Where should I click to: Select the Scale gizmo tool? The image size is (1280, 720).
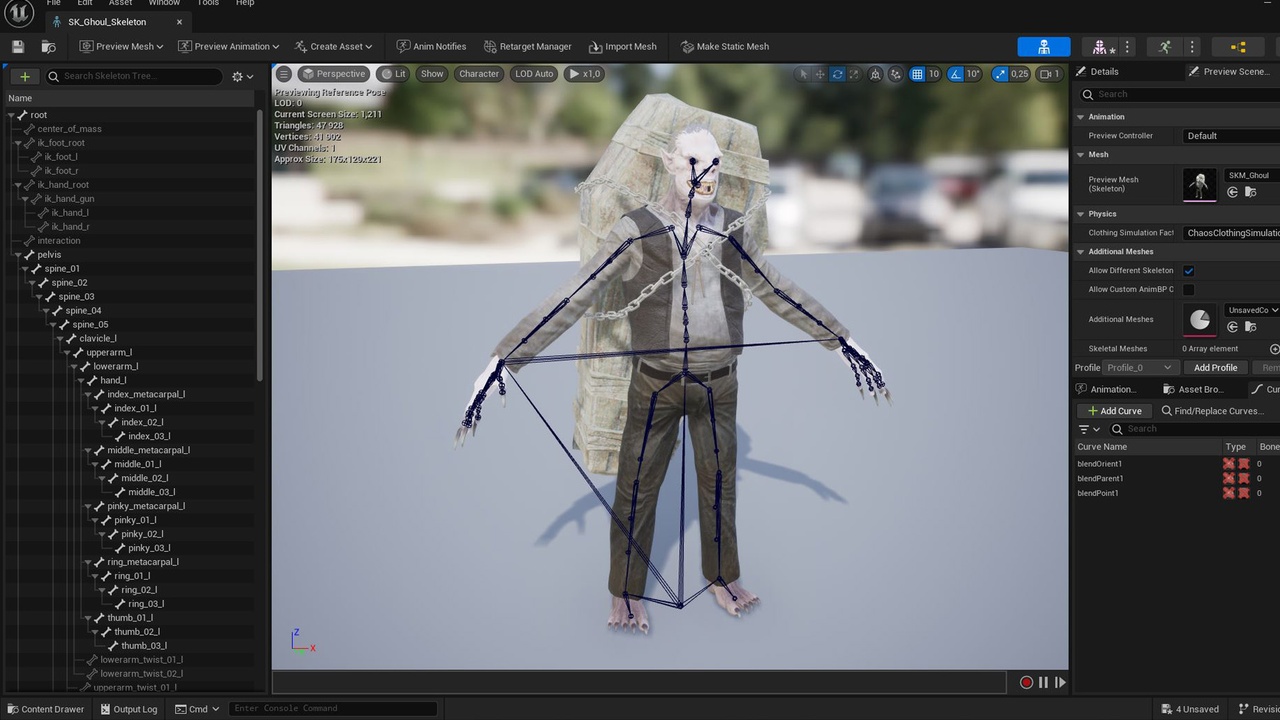(x=855, y=74)
